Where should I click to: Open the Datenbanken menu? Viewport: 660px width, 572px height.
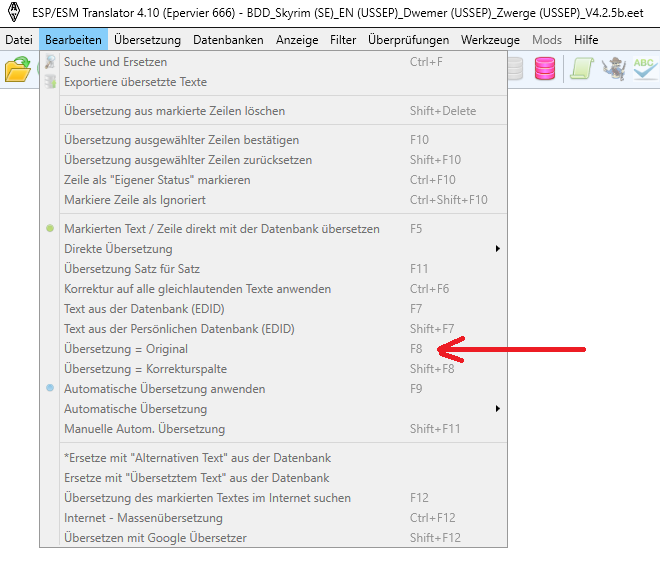228,40
